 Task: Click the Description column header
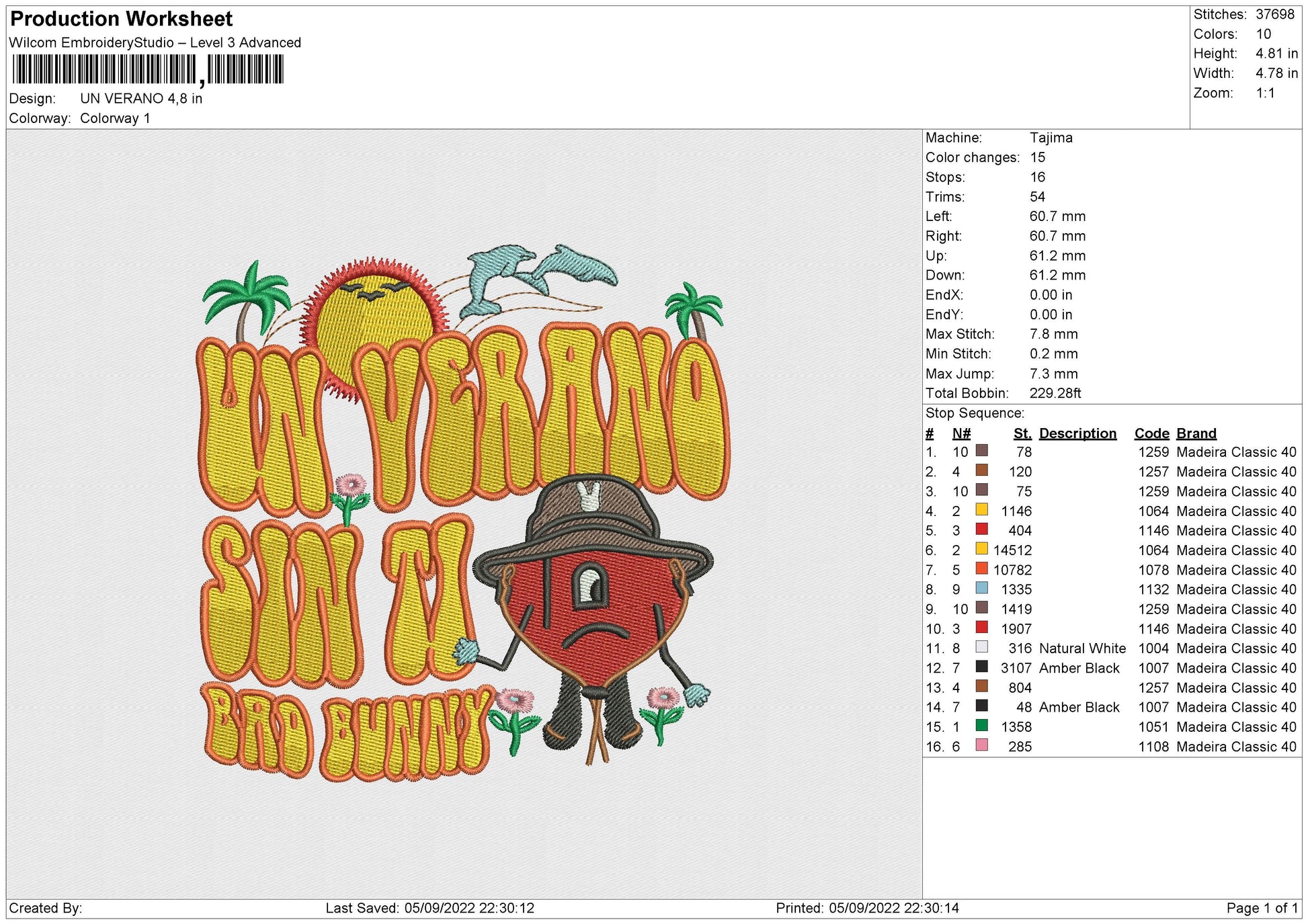(x=1077, y=433)
